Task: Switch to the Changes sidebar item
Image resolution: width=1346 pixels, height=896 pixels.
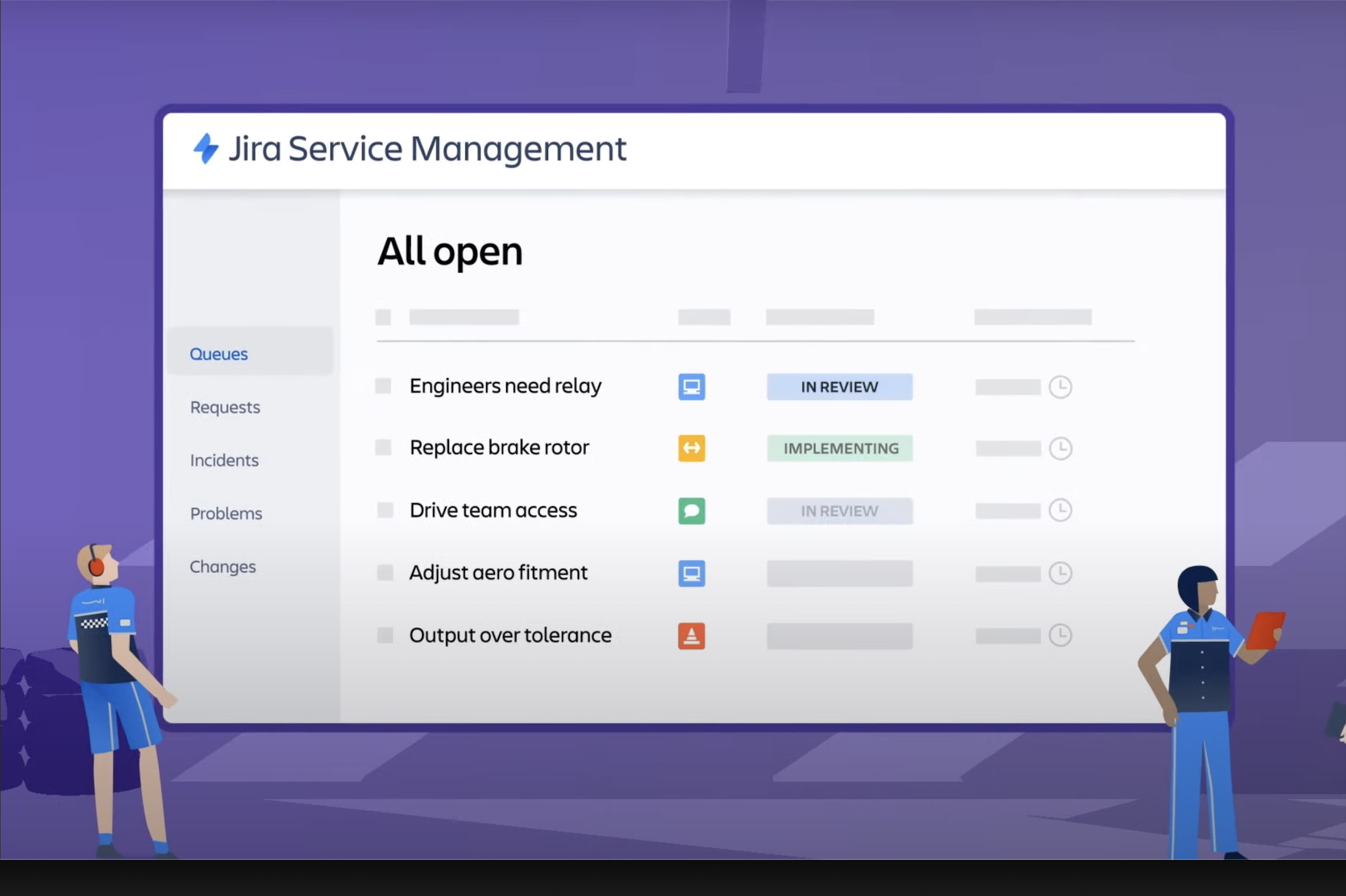Action: coord(223,566)
